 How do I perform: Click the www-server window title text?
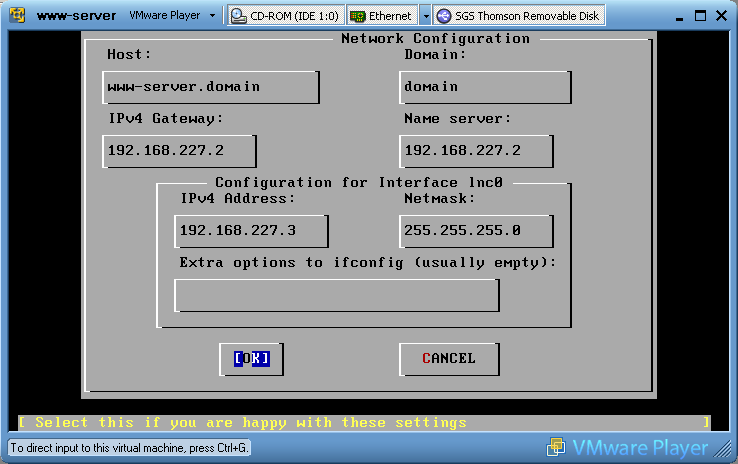coord(76,16)
